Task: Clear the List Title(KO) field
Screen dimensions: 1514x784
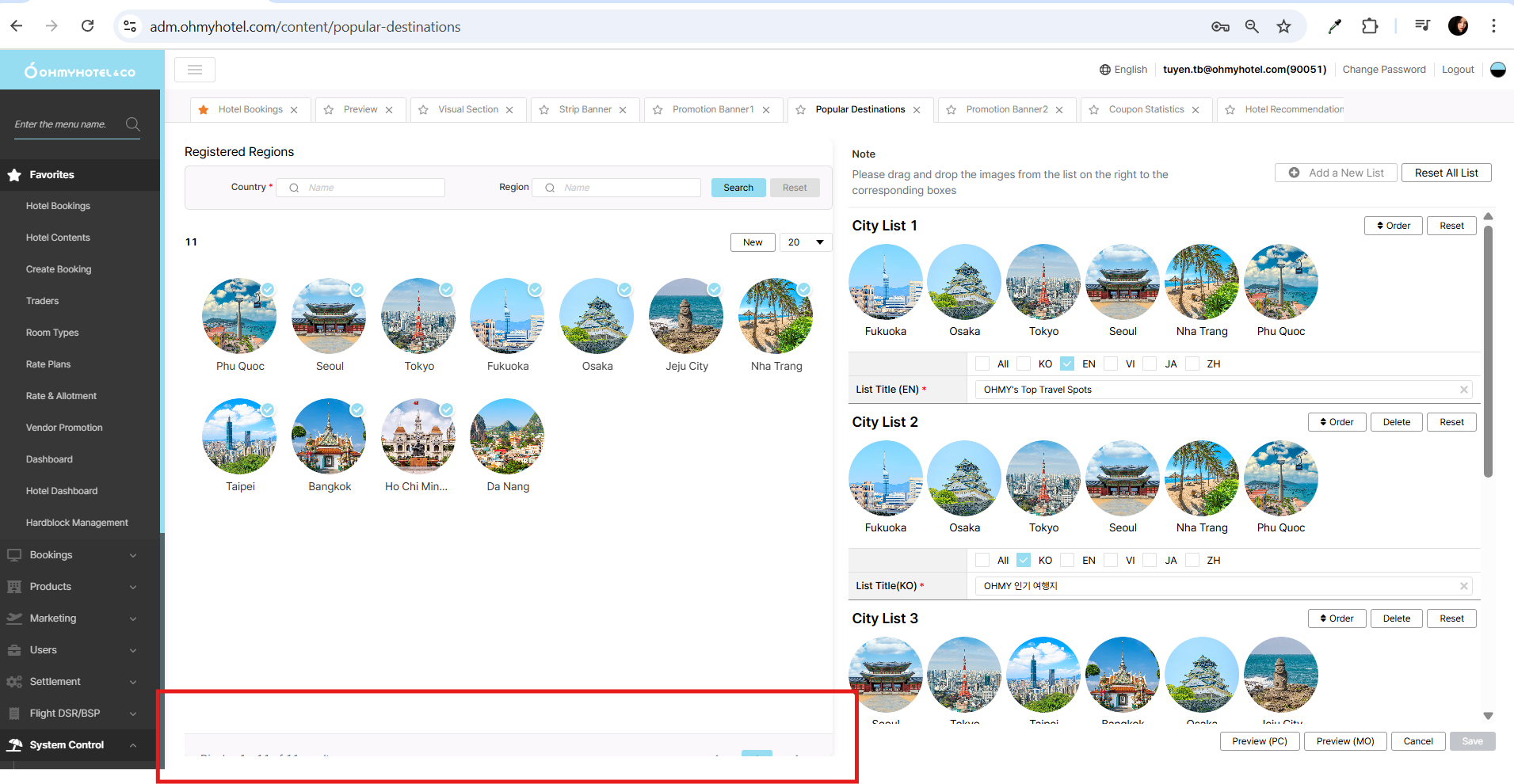Action: click(1464, 586)
